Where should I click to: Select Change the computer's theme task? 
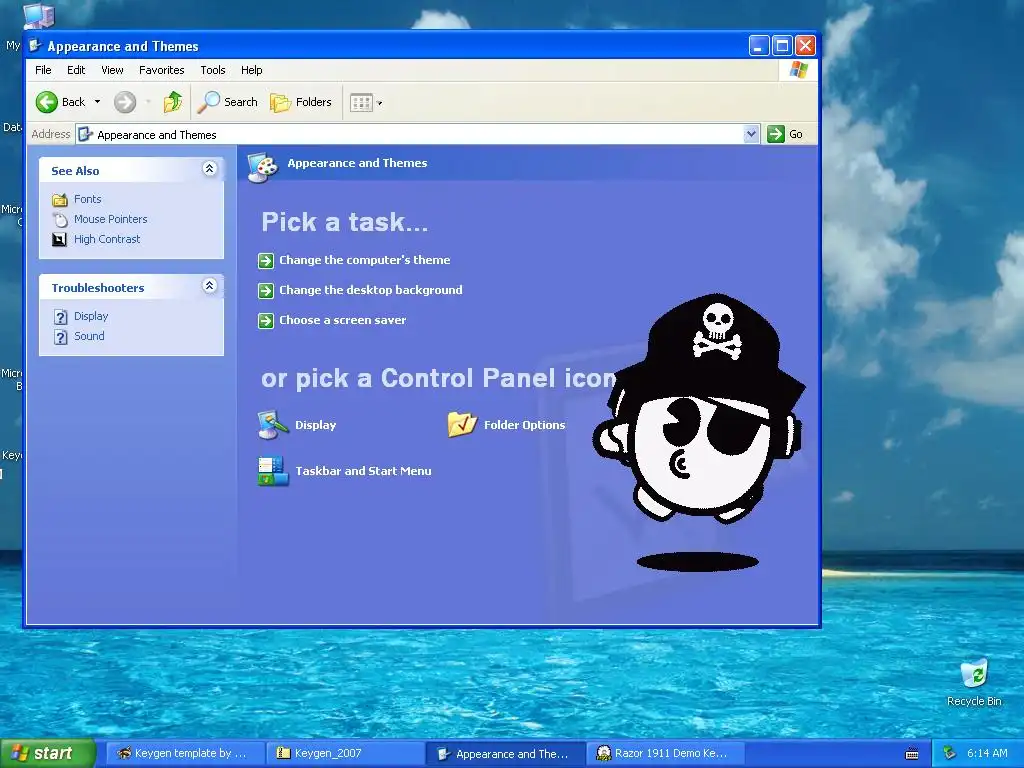click(x=364, y=260)
